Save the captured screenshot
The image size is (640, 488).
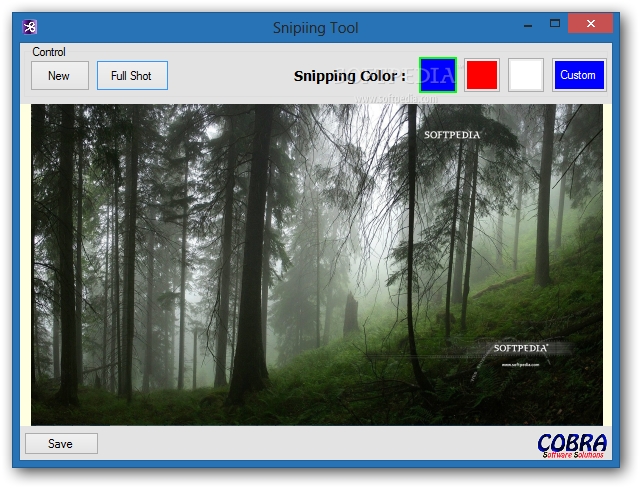[61, 444]
